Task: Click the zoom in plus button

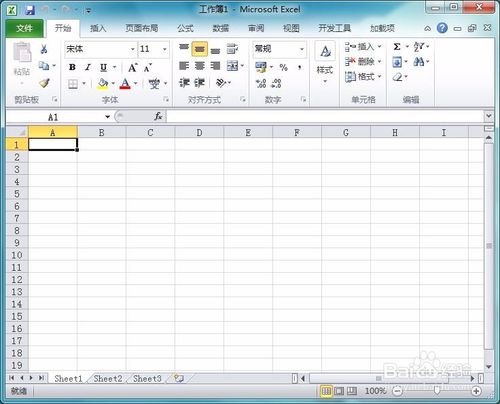Action: (x=476, y=391)
